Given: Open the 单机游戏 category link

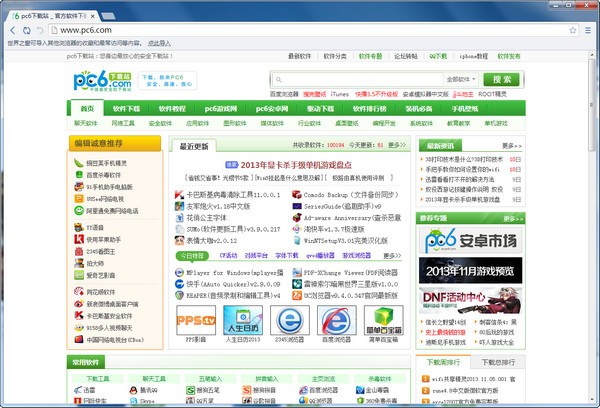Looking at the screenshot, I should pyautogui.click(x=496, y=123).
